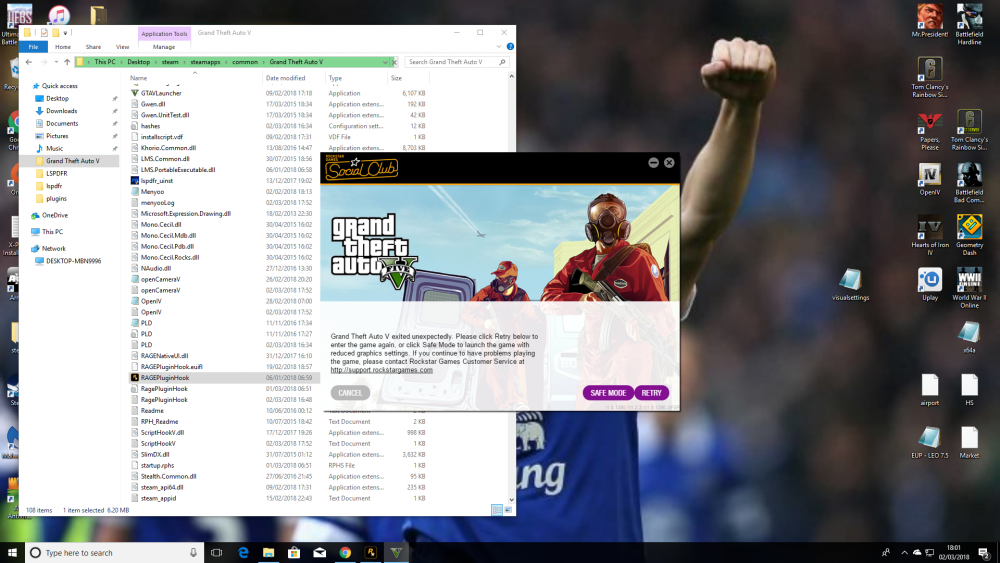Image resolution: width=1000 pixels, height=563 pixels.
Task: Open the HS desktop file
Action: (x=969, y=390)
